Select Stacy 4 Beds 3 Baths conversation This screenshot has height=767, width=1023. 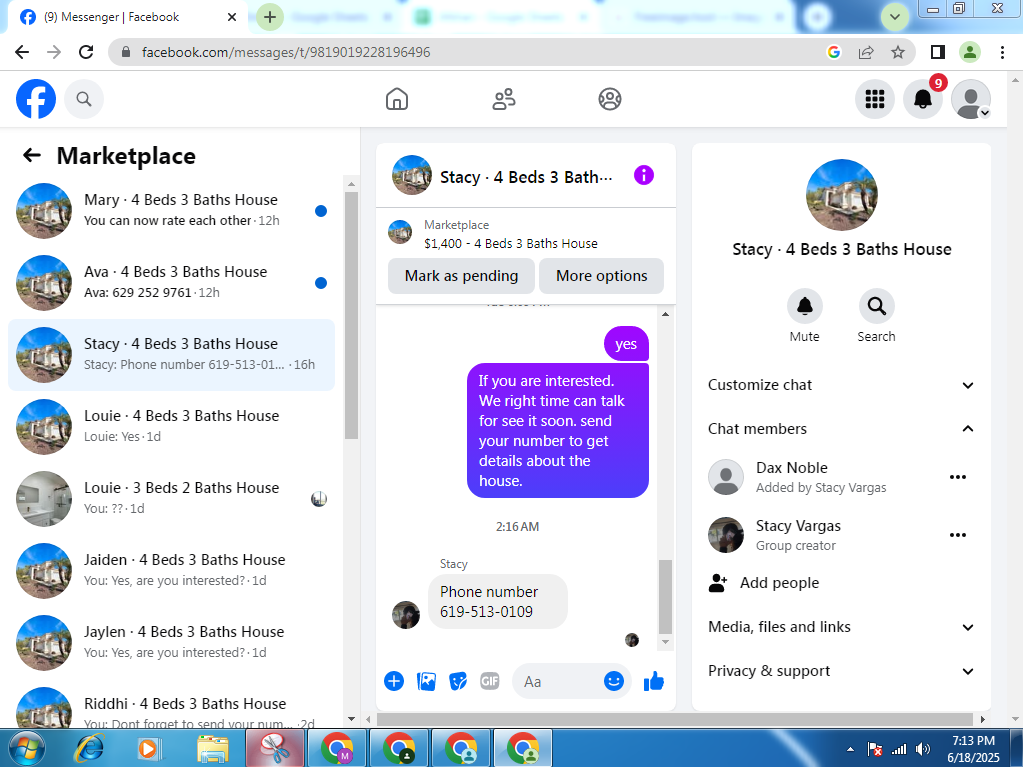171,355
